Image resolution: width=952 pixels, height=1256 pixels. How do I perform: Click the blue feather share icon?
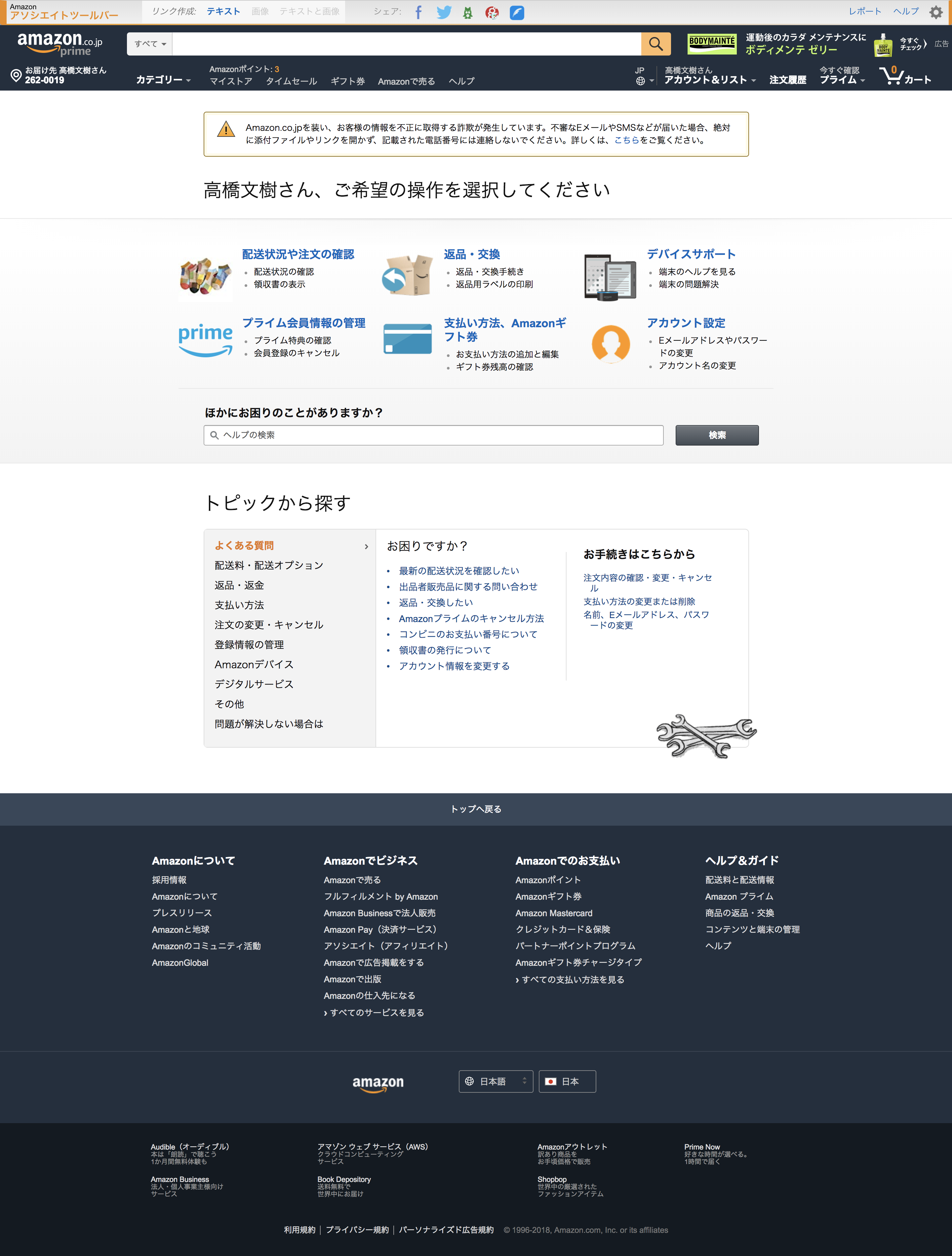click(517, 12)
